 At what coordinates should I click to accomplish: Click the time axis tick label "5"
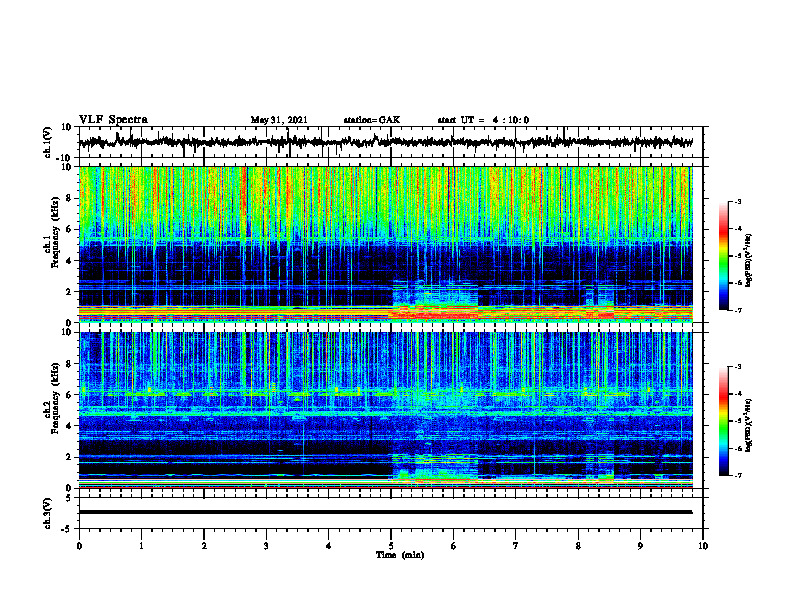pos(391,546)
